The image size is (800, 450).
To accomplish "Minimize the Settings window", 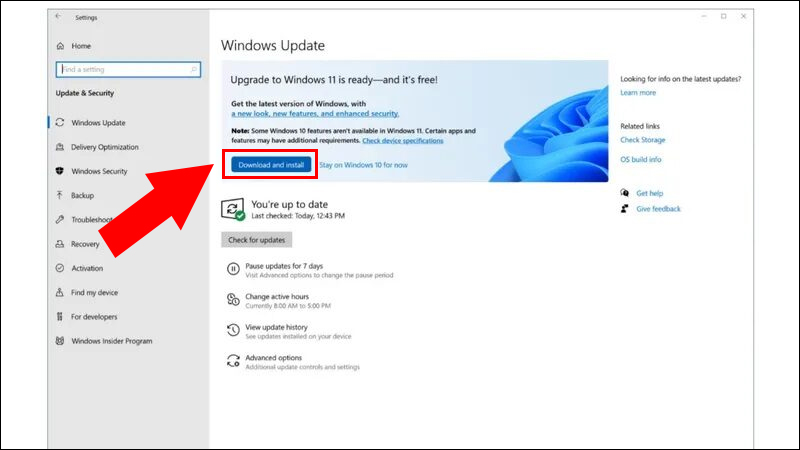I will [x=704, y=16].
